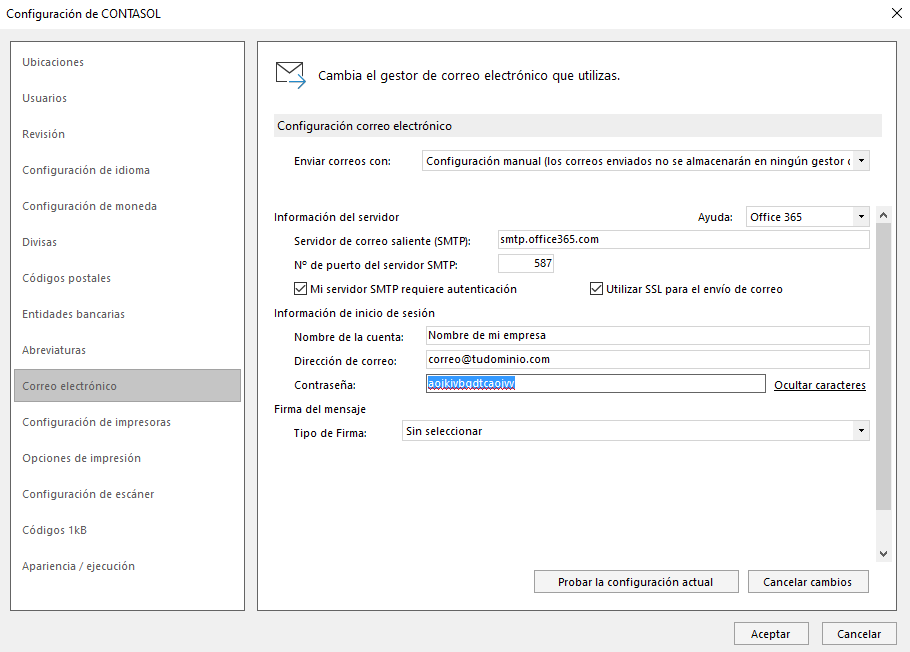
Task: Open Divisas settings section
Action: pos(39,242)
